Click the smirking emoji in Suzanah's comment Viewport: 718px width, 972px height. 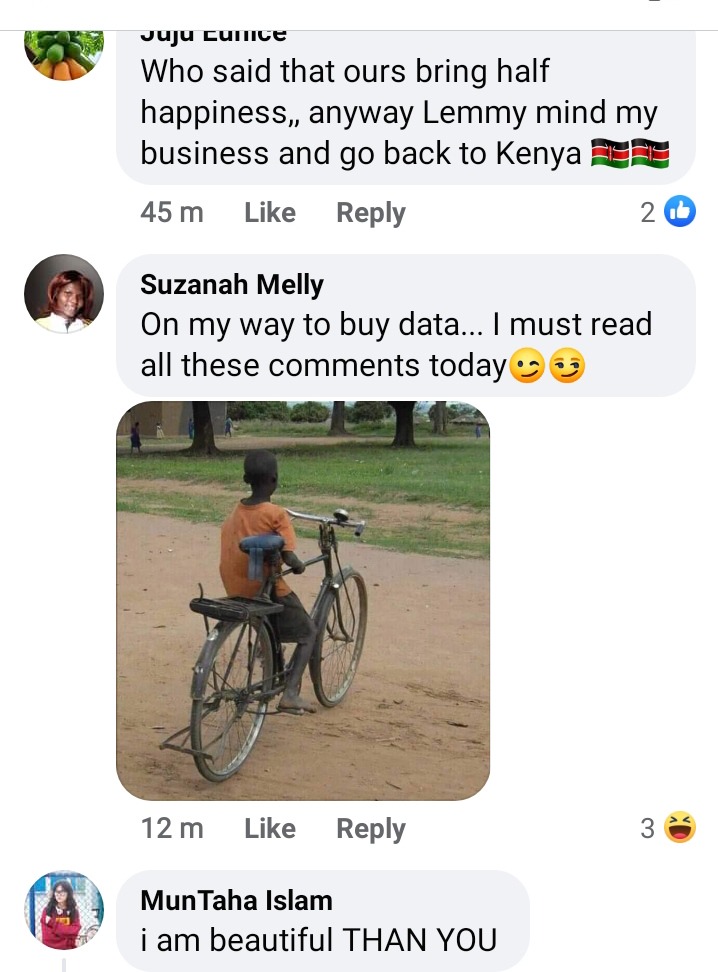567,366
